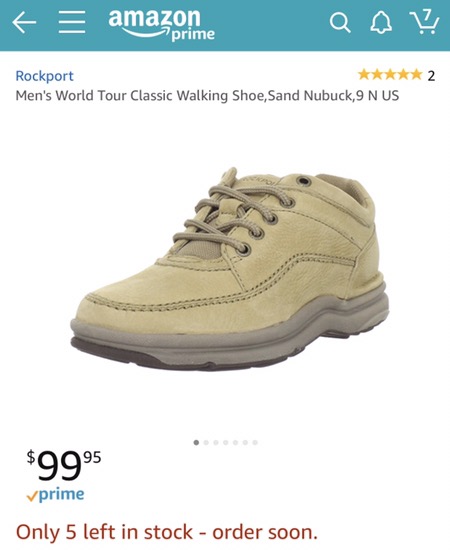
Task: Select the third image carousel dot
Action: [216, 443]
